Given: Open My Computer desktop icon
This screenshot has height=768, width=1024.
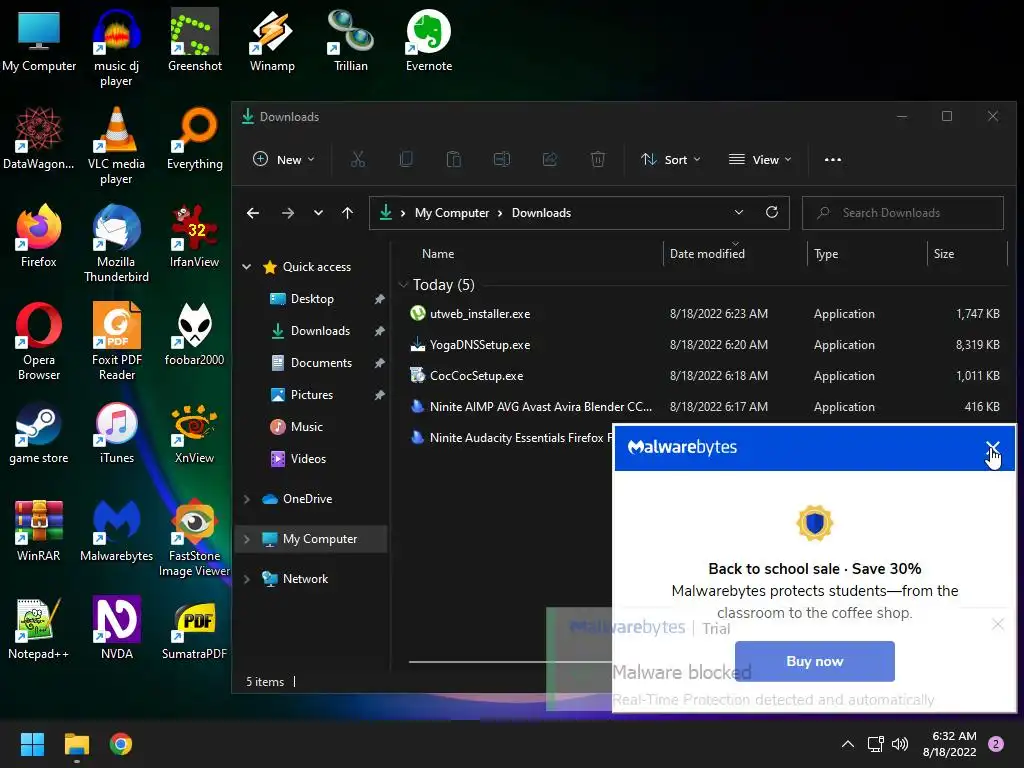Looking at the screenshot, I should pos(39,40).
